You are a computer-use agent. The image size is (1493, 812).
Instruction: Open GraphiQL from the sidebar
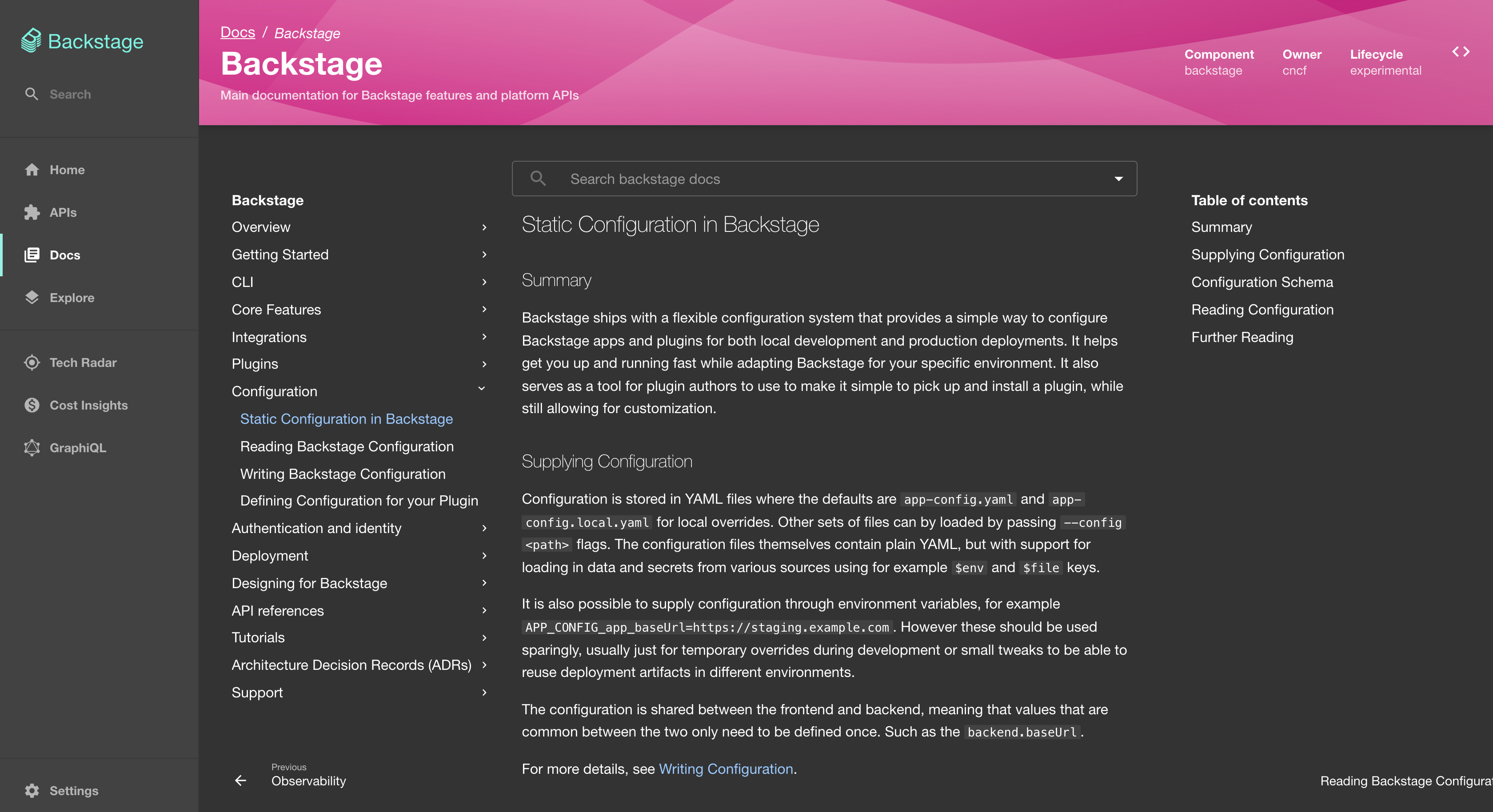pyautogui.click(x=77, y=447)
